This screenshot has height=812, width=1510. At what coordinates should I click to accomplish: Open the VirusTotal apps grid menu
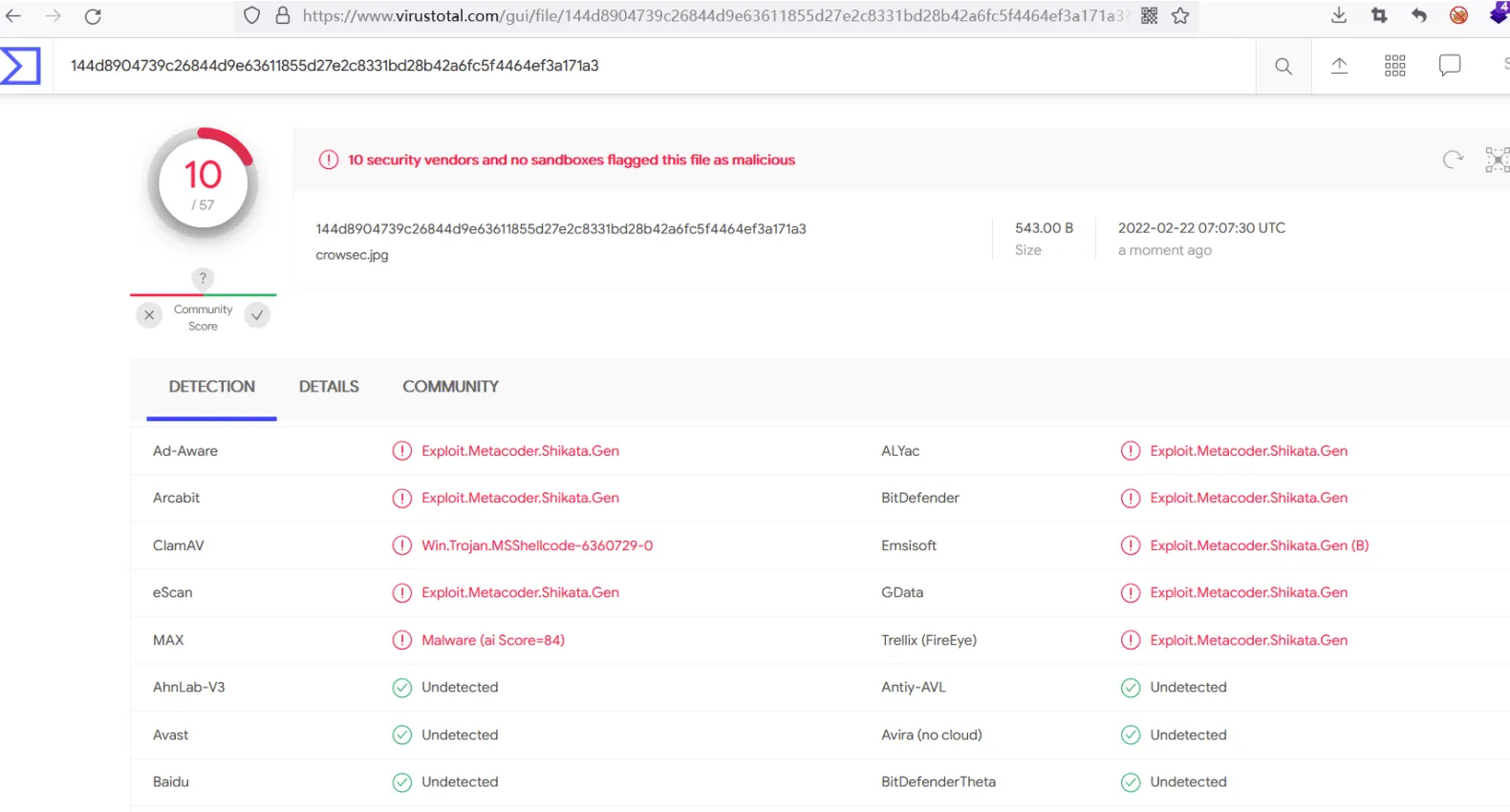click(1395, 65)
